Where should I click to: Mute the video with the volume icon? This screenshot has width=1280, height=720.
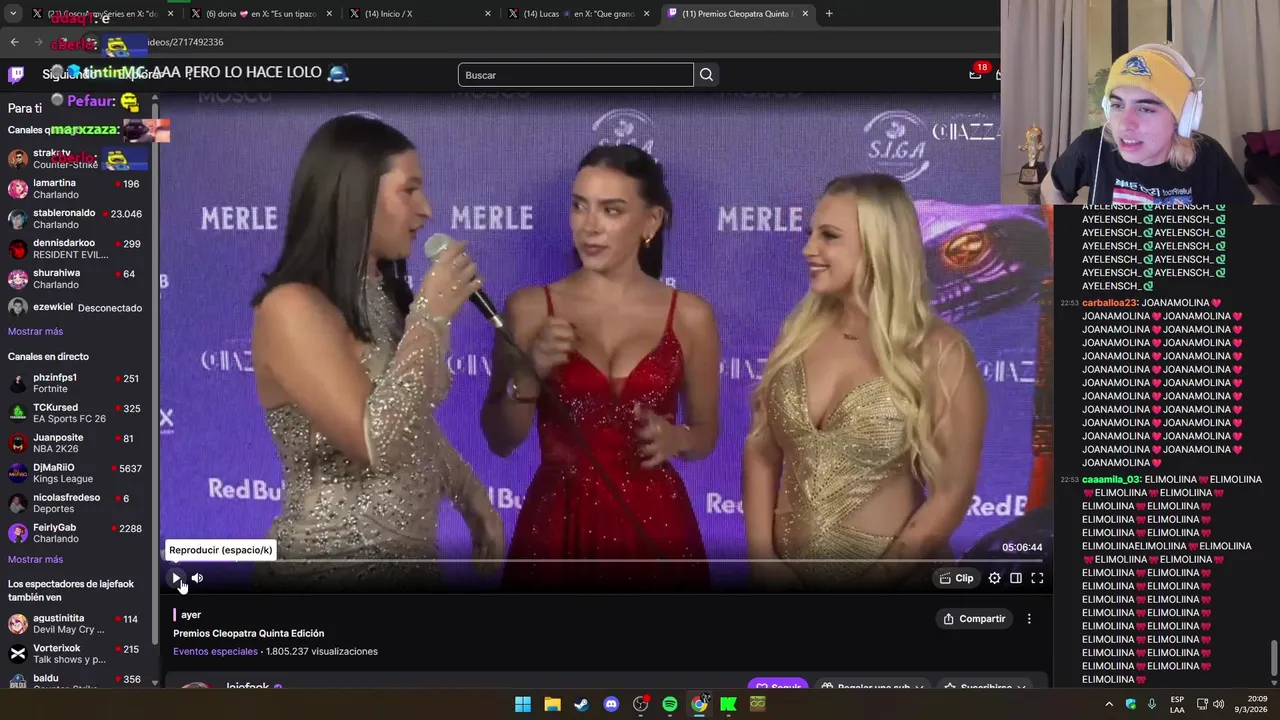(x=197, y=578)
